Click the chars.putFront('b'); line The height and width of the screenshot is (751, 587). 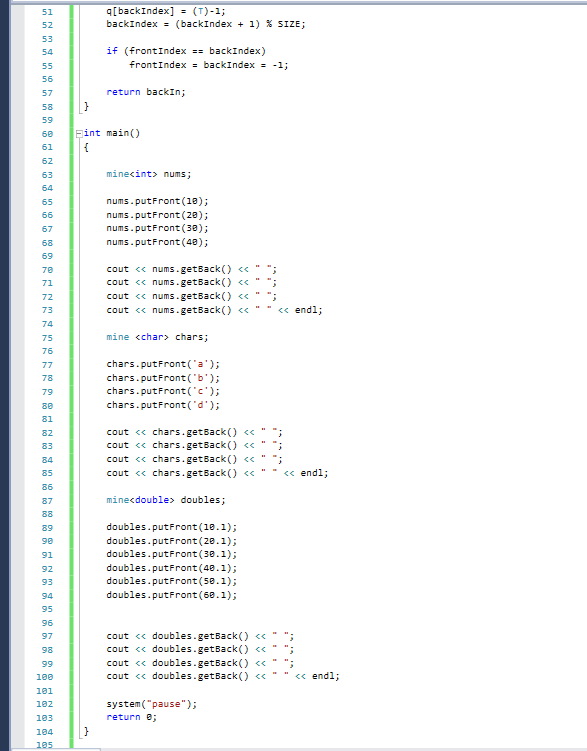coord(163,378)
